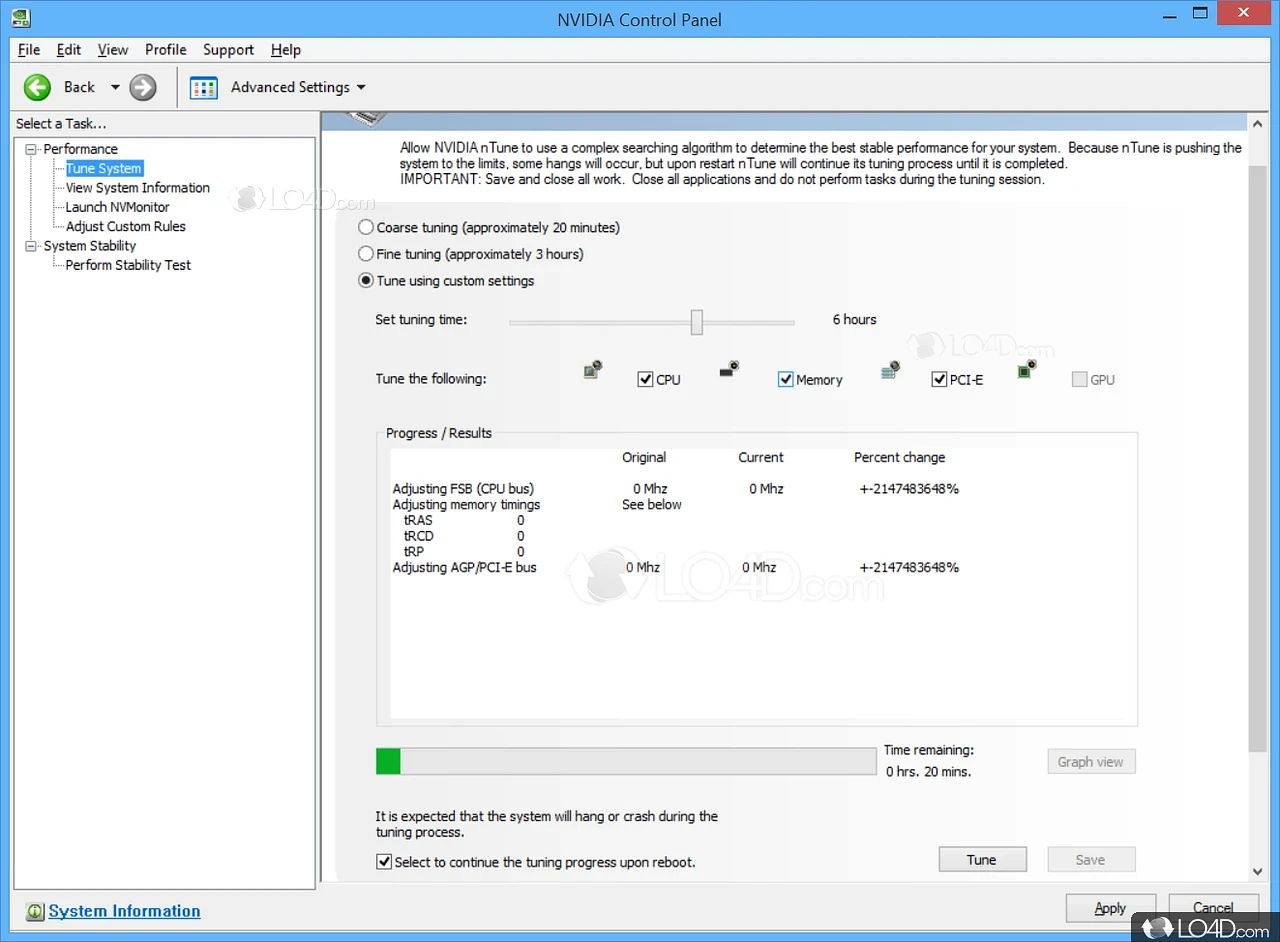This screenshot has width=1280, height=942.
Task: Click the Apply button
Action: click(1110, 908)
